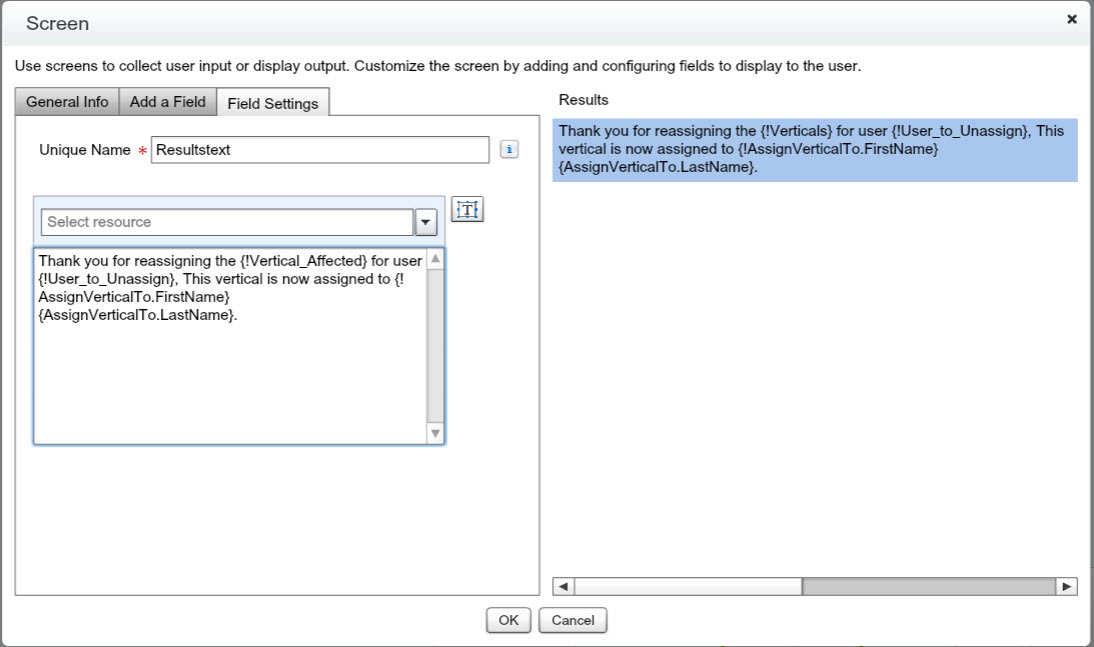Close the Screen dialog with the X
This screenshot has height=647, width=1094.
1072,19
